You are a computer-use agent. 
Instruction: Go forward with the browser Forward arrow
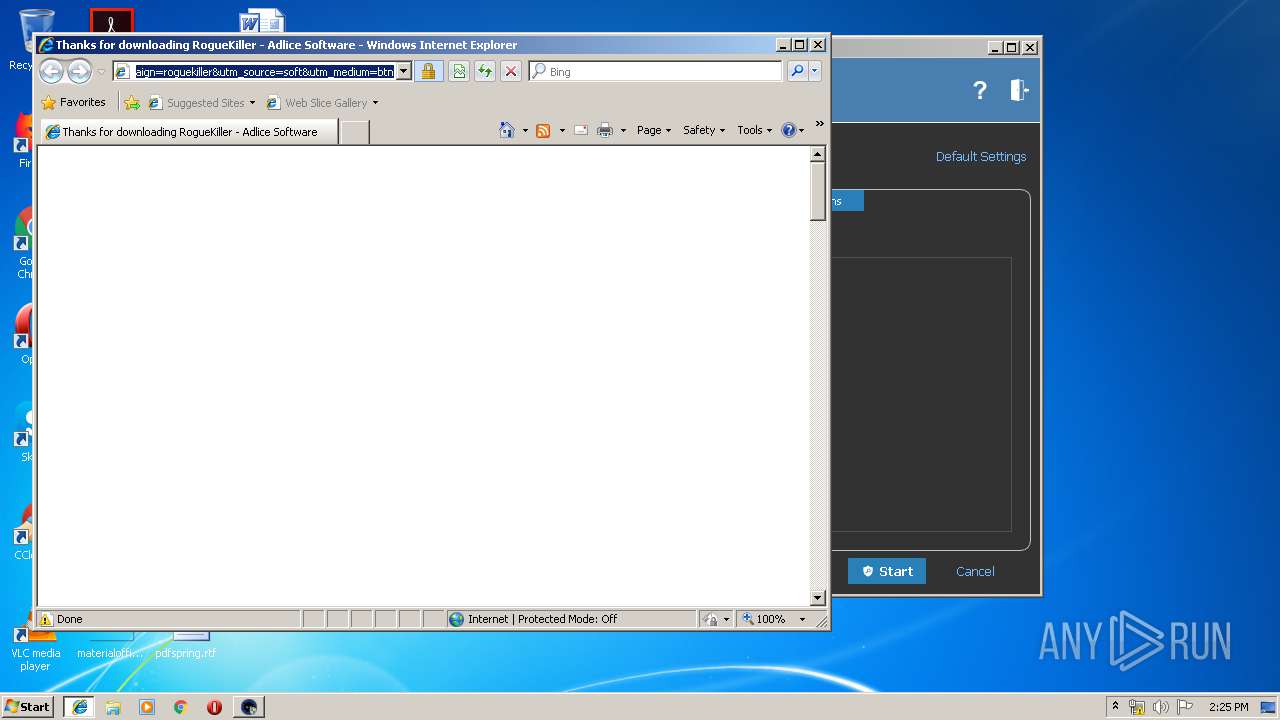[79, 71]
